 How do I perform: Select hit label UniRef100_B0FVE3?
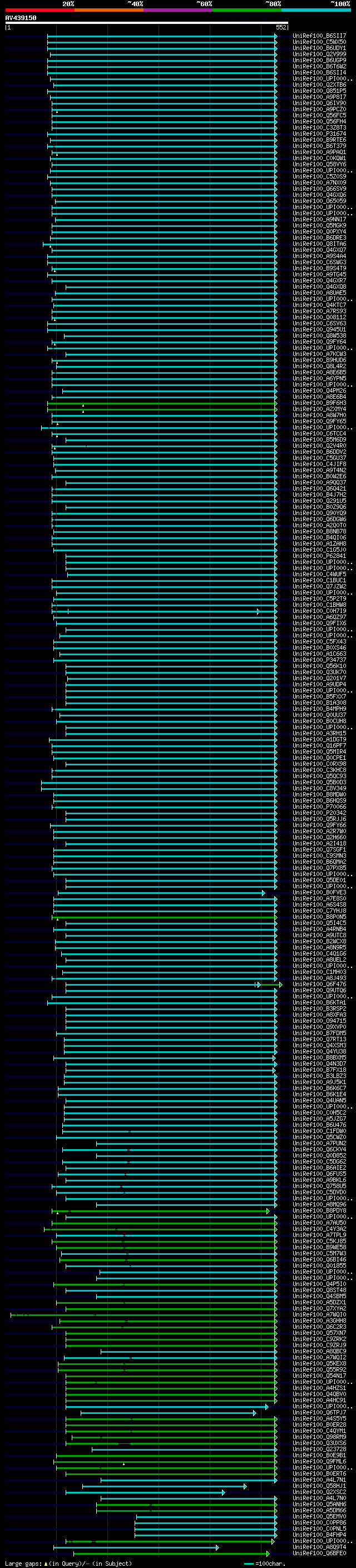[x=319, y=892]
